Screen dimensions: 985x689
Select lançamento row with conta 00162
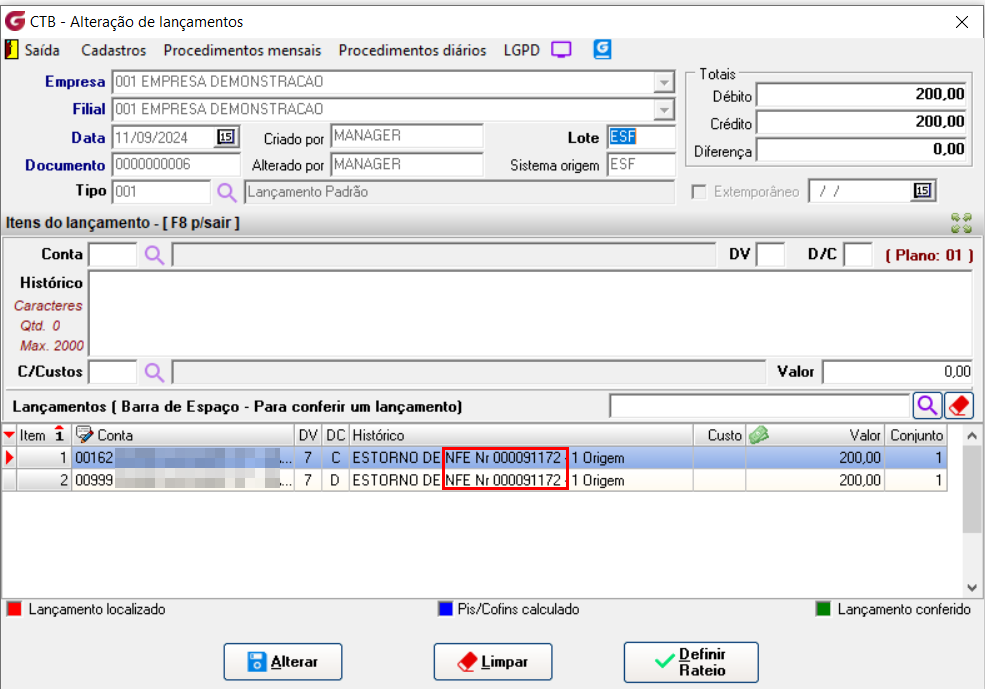(x=474, y=457)
